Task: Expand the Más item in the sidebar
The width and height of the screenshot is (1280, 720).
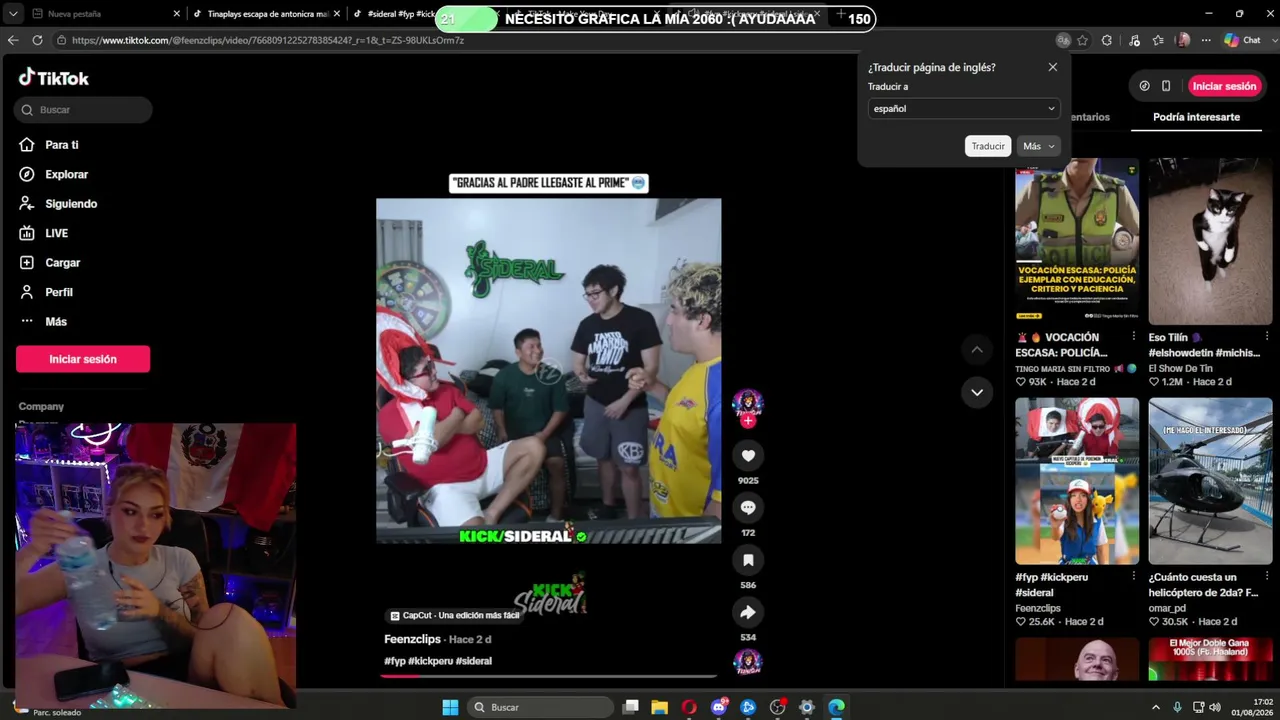Action: point(56,322)
